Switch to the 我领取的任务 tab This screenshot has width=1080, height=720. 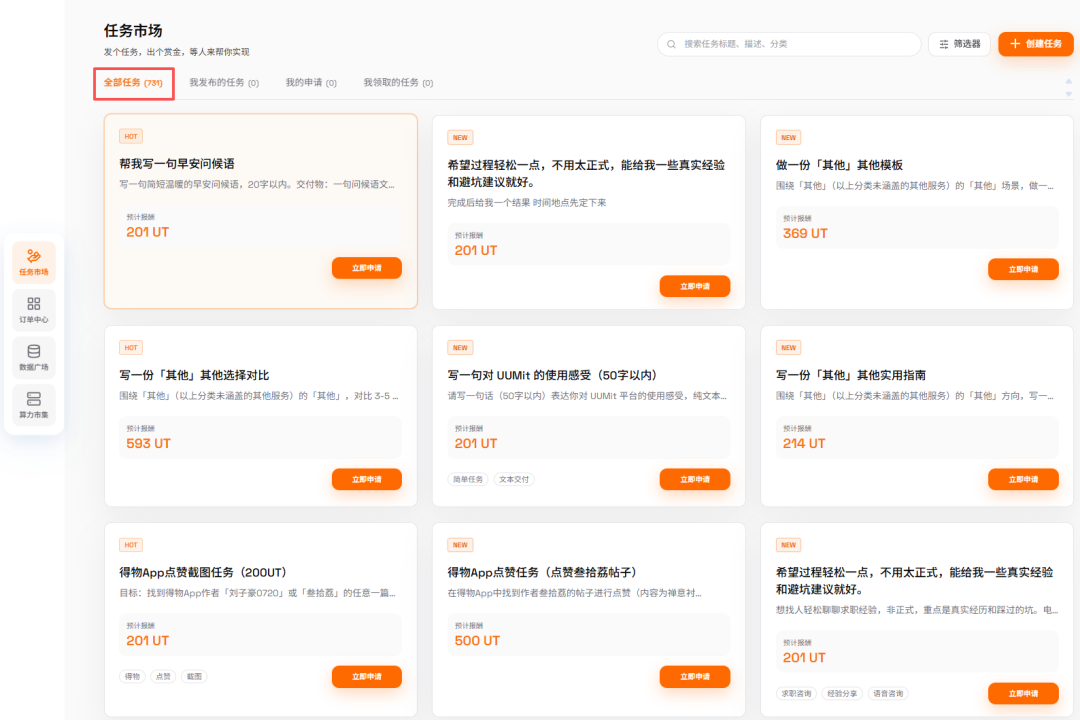click(x=398, y=83)
